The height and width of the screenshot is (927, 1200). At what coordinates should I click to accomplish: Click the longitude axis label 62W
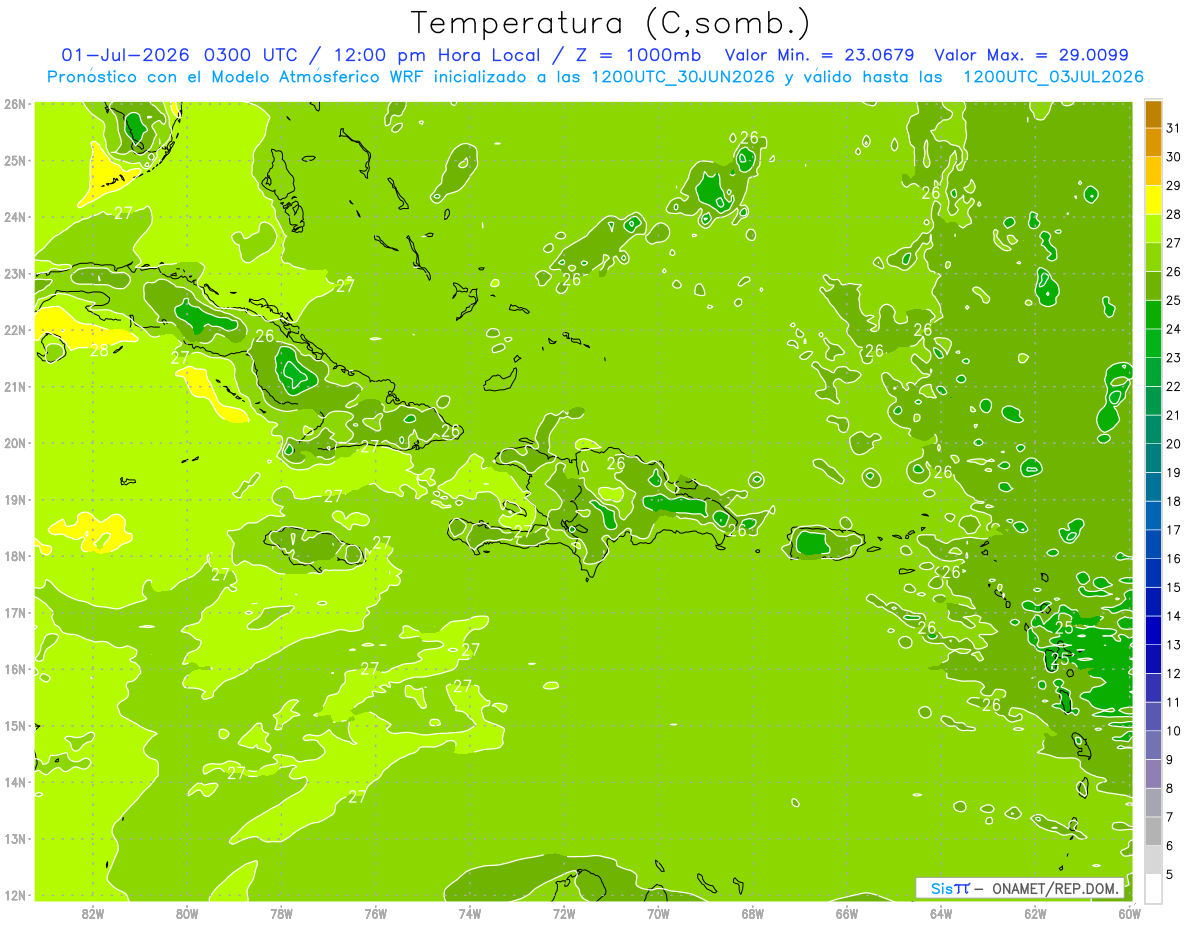[1035, 914]
